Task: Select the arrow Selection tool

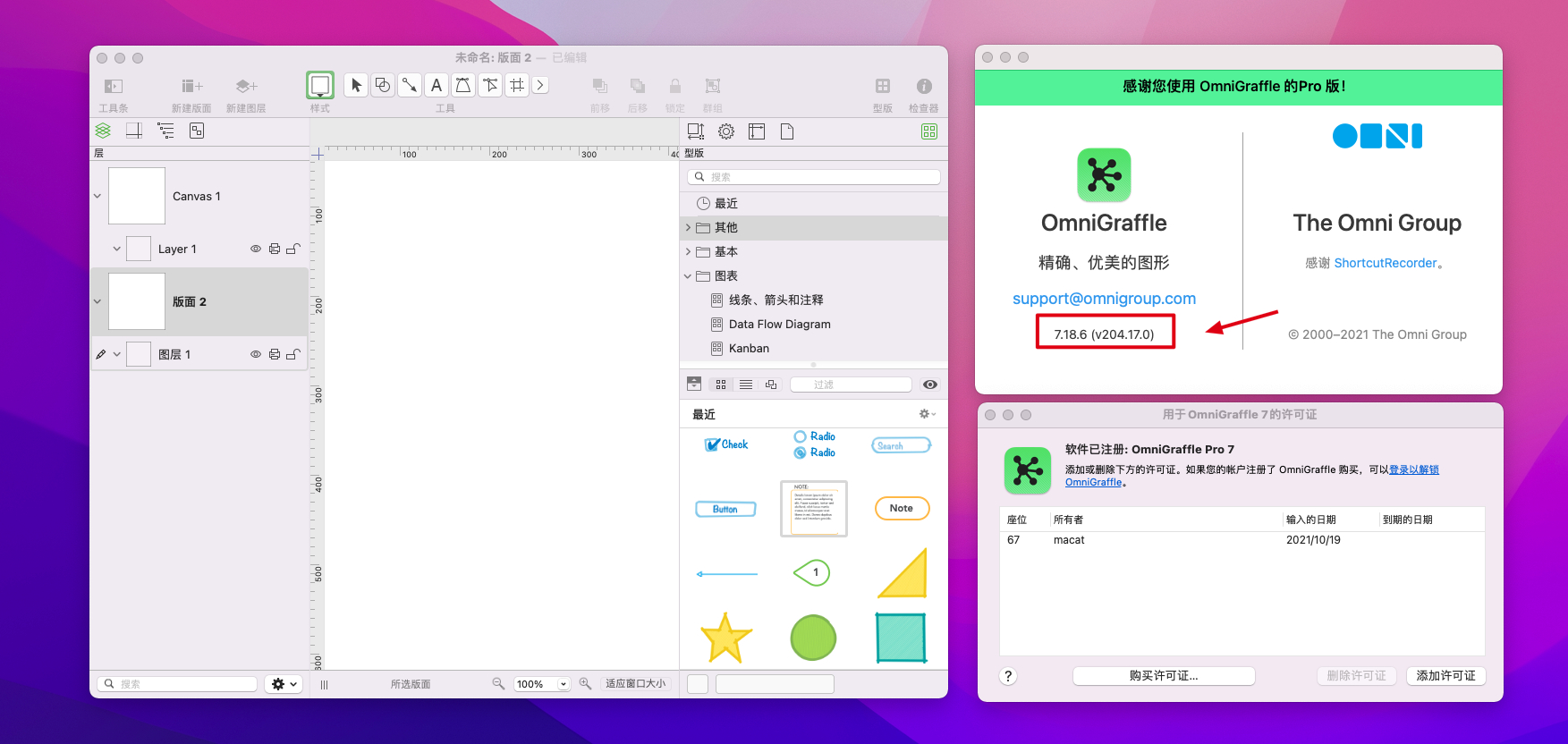Action: click(x=356, y=85)
